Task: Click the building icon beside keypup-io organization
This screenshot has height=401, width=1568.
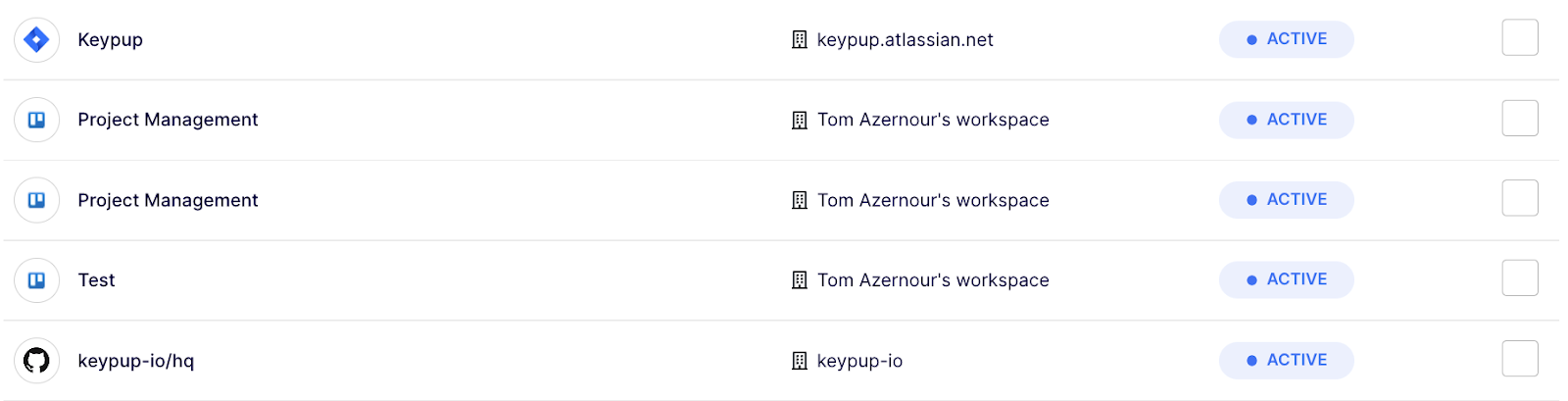Action: click(x=800, y=361)
